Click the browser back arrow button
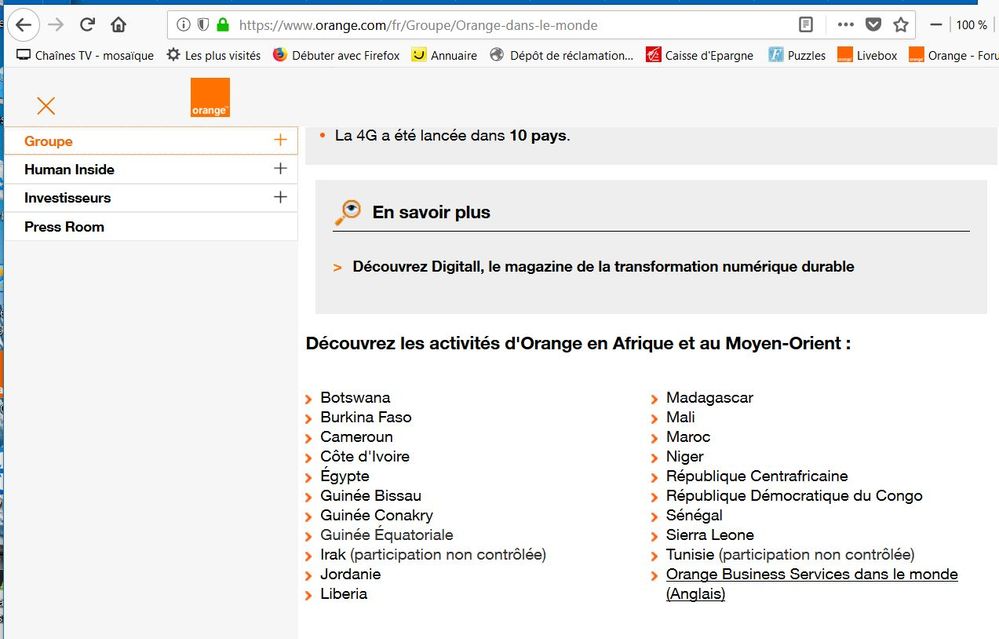Image resolution: width=999 pixels, height=639 pixels. 23,25
